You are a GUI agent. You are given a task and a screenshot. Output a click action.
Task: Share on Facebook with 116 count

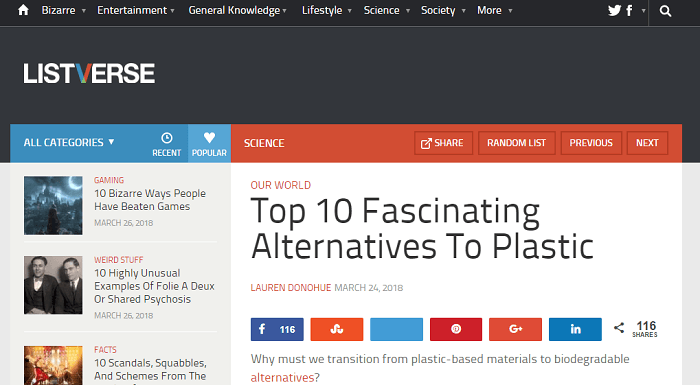pyautogui.click(x=277, y=329)
